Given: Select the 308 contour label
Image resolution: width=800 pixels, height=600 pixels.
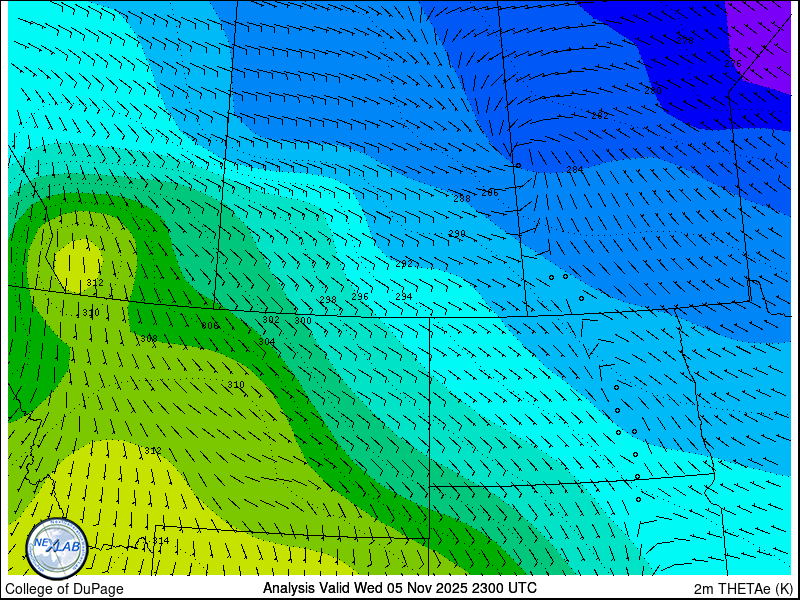Looking at the screenshot, I should pyautogui.click(x=148, y=338).
